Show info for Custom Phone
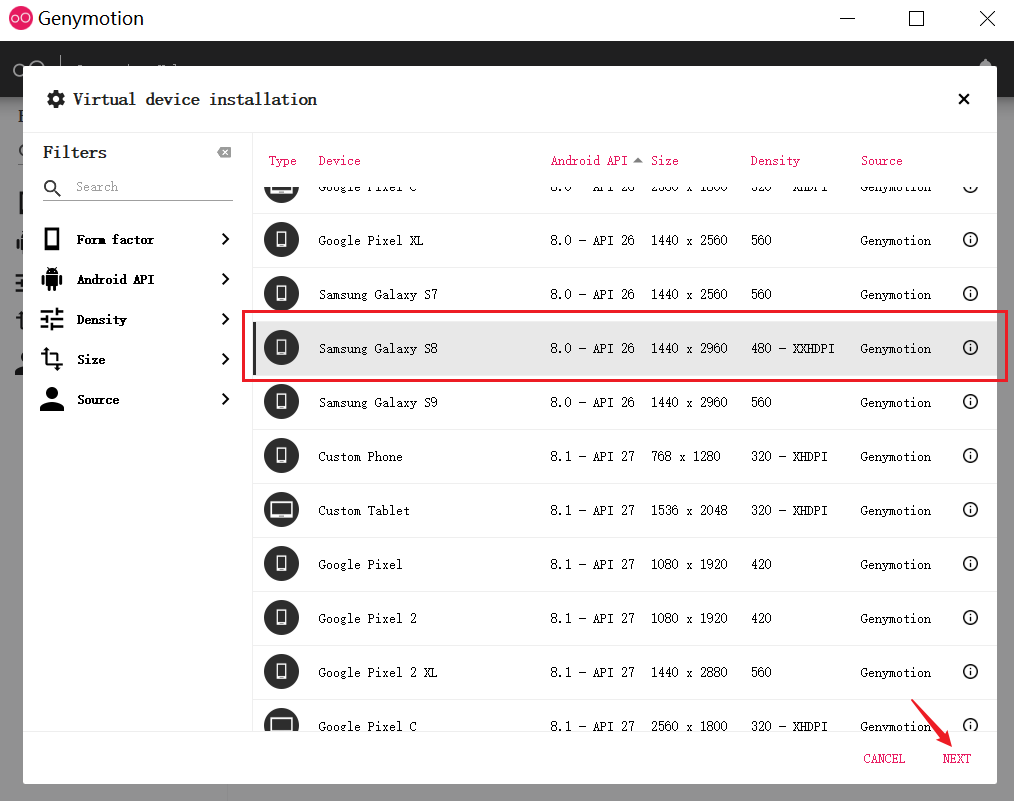The height and width of the screenshot is (801, 1014). [x=970, y=456]
